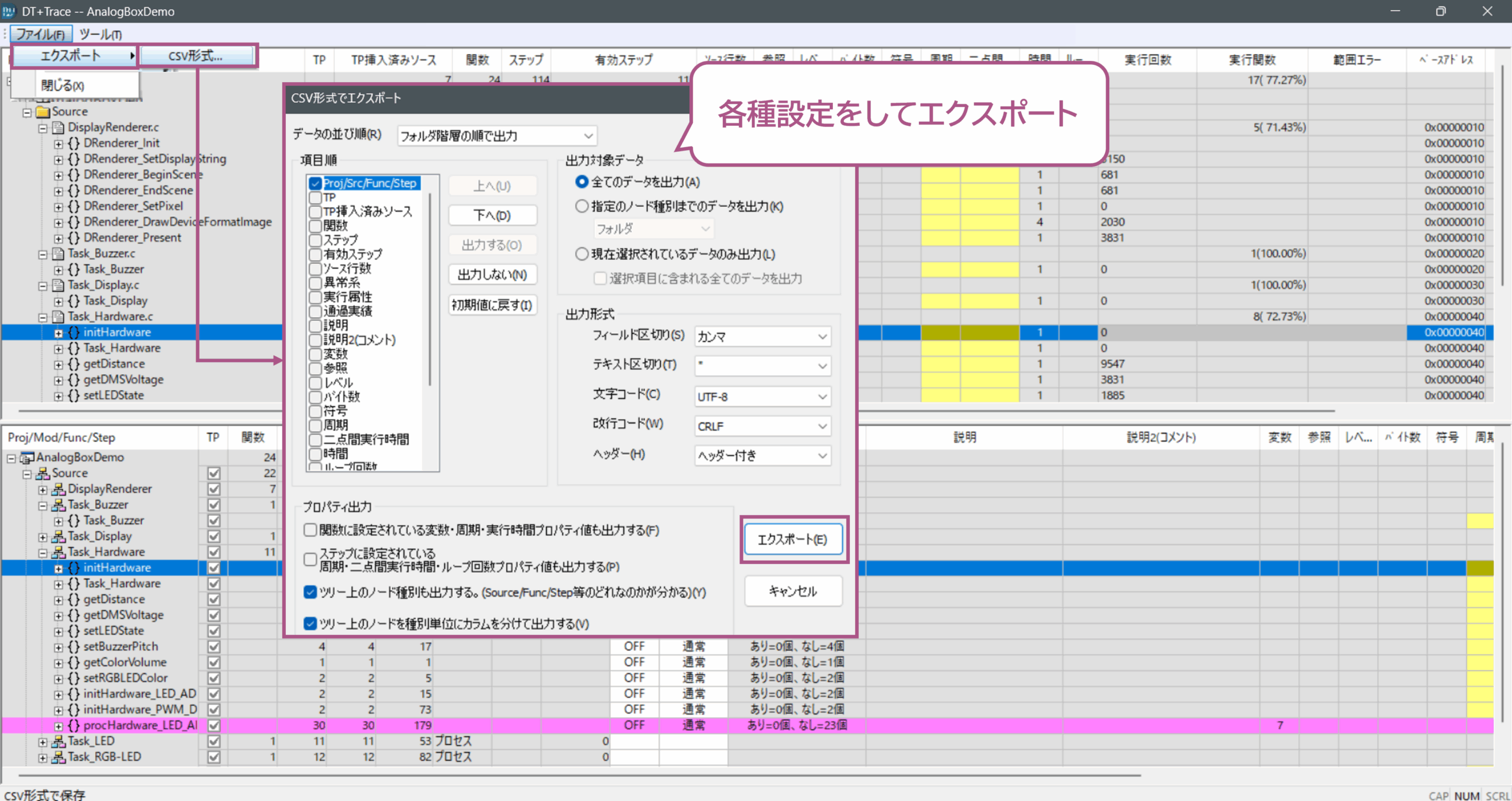Click the 項目順 list vertical scrollbar
Screen dimensions: 1512x801
pos(429,289)
